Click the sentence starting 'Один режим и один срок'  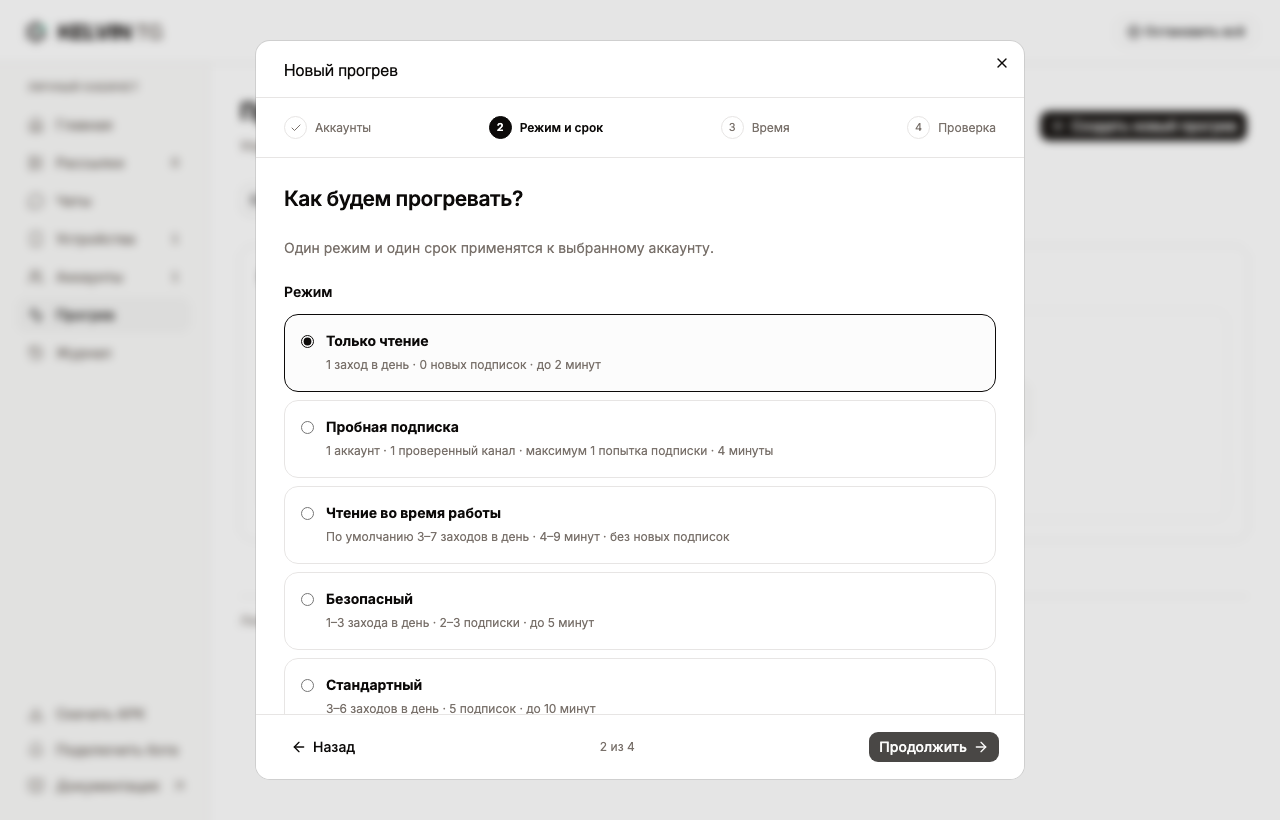[x=499, y=248]
